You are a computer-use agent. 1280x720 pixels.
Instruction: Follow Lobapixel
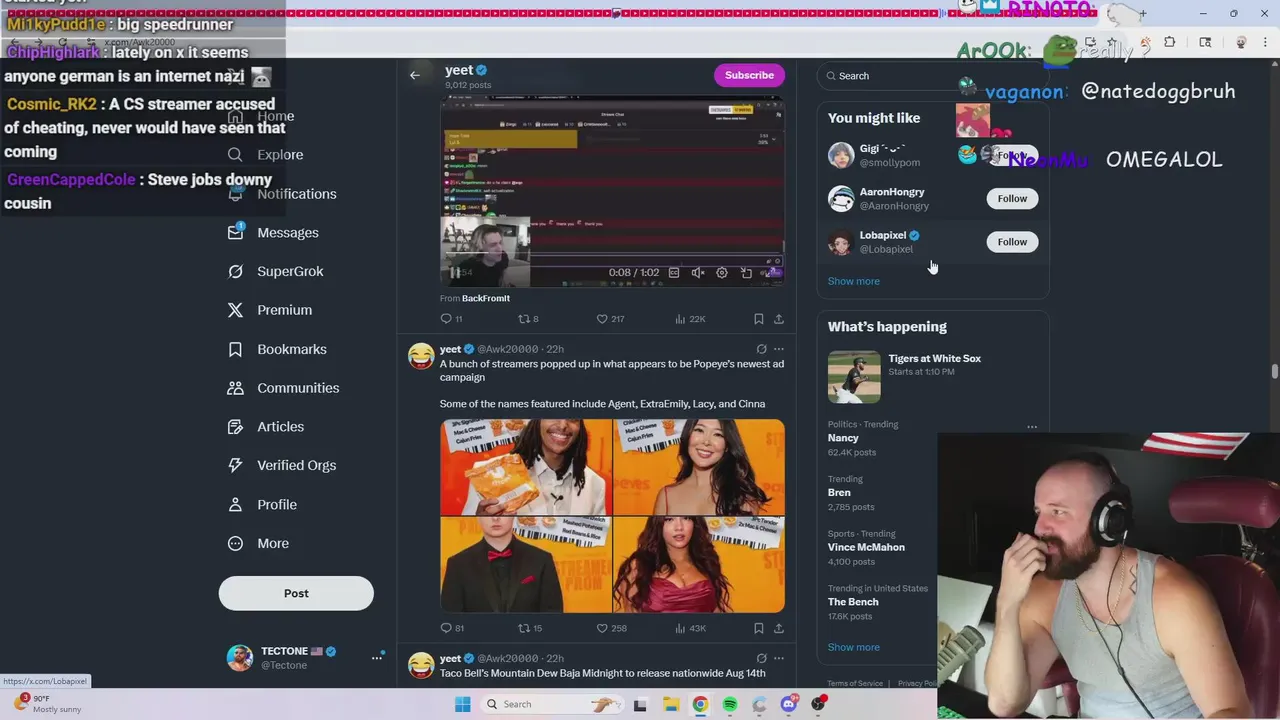click(x=1012, y=242)
